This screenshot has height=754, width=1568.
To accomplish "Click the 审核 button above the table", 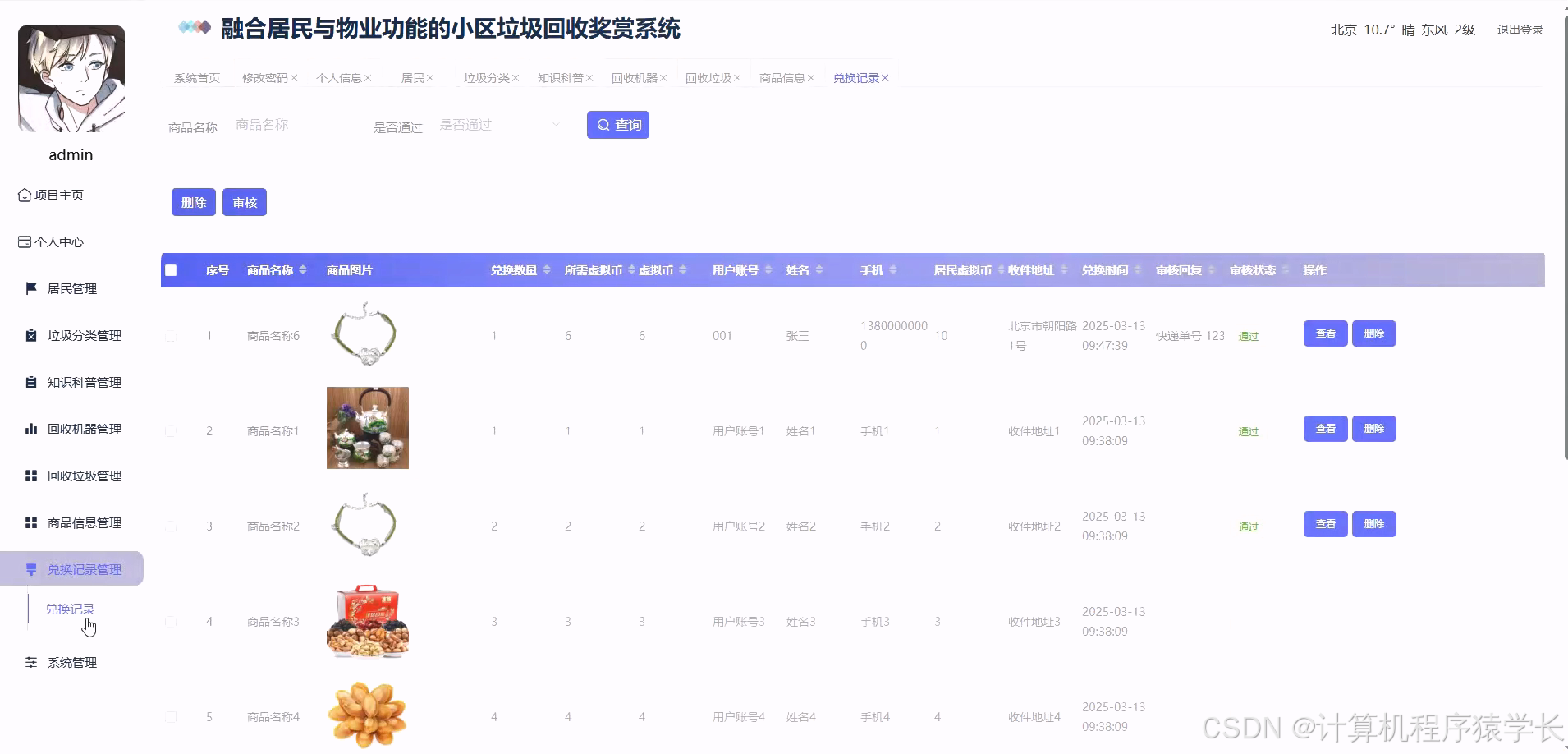I will 244,201.
